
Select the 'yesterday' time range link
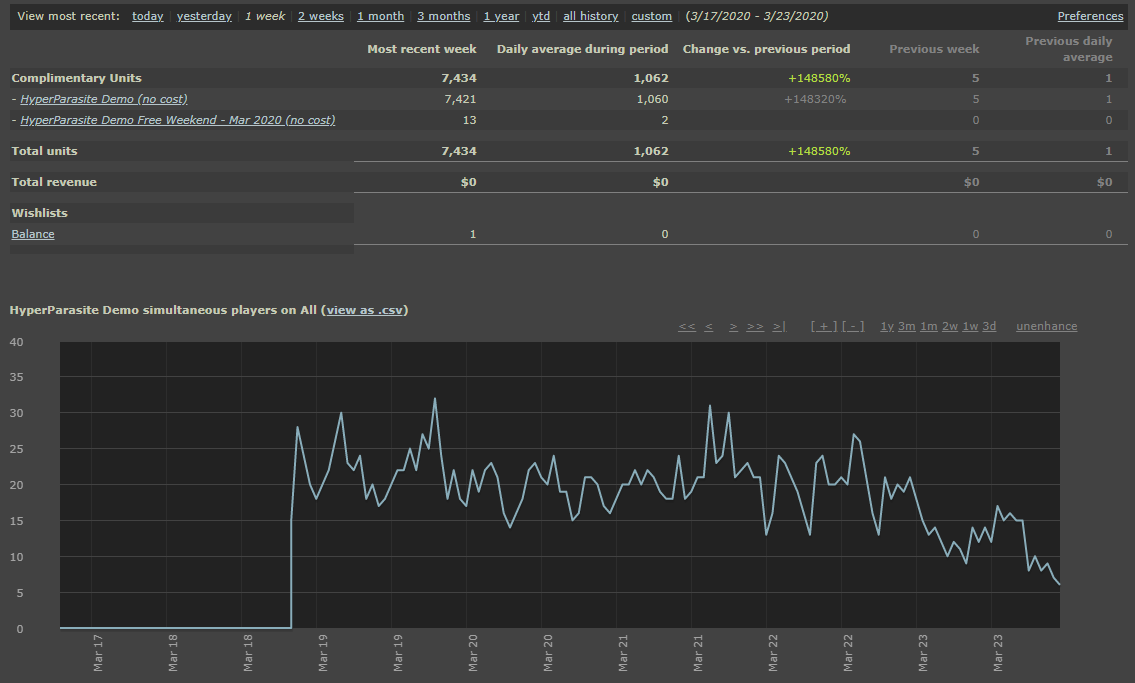tap(204, 16)
